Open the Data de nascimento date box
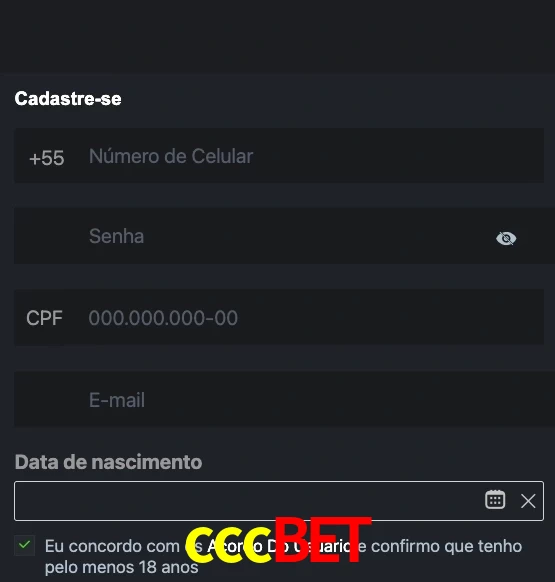This screenshot has height=582, width=555. [x=279, y=501]
